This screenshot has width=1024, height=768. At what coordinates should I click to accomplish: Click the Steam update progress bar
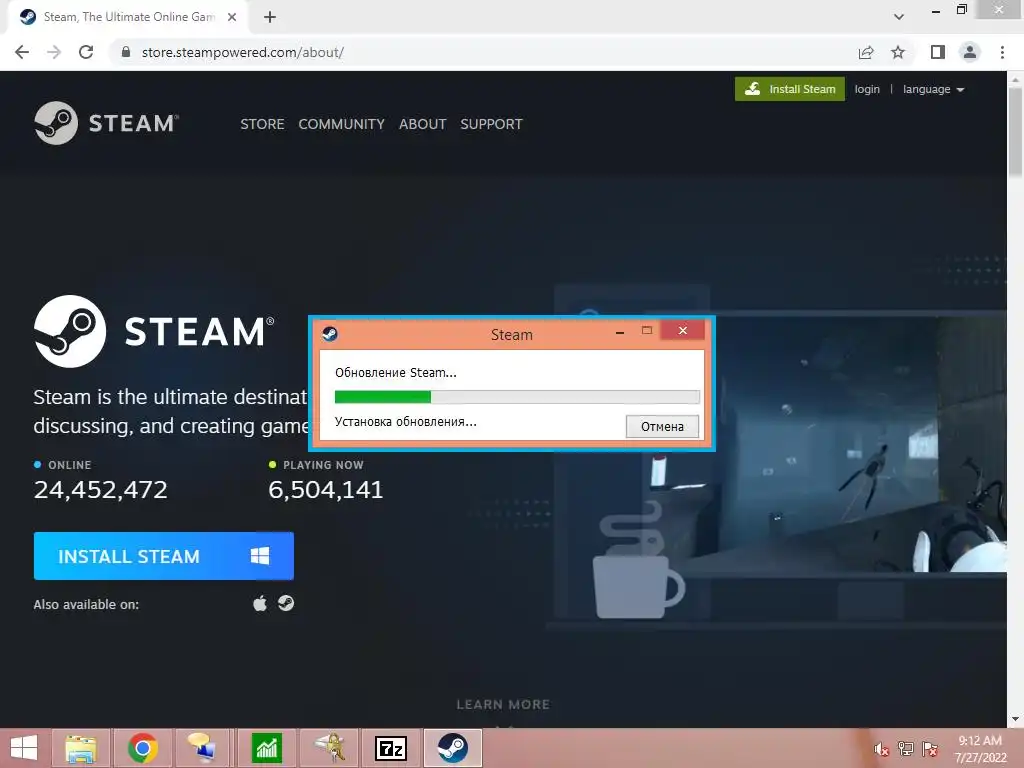point(517,396)
